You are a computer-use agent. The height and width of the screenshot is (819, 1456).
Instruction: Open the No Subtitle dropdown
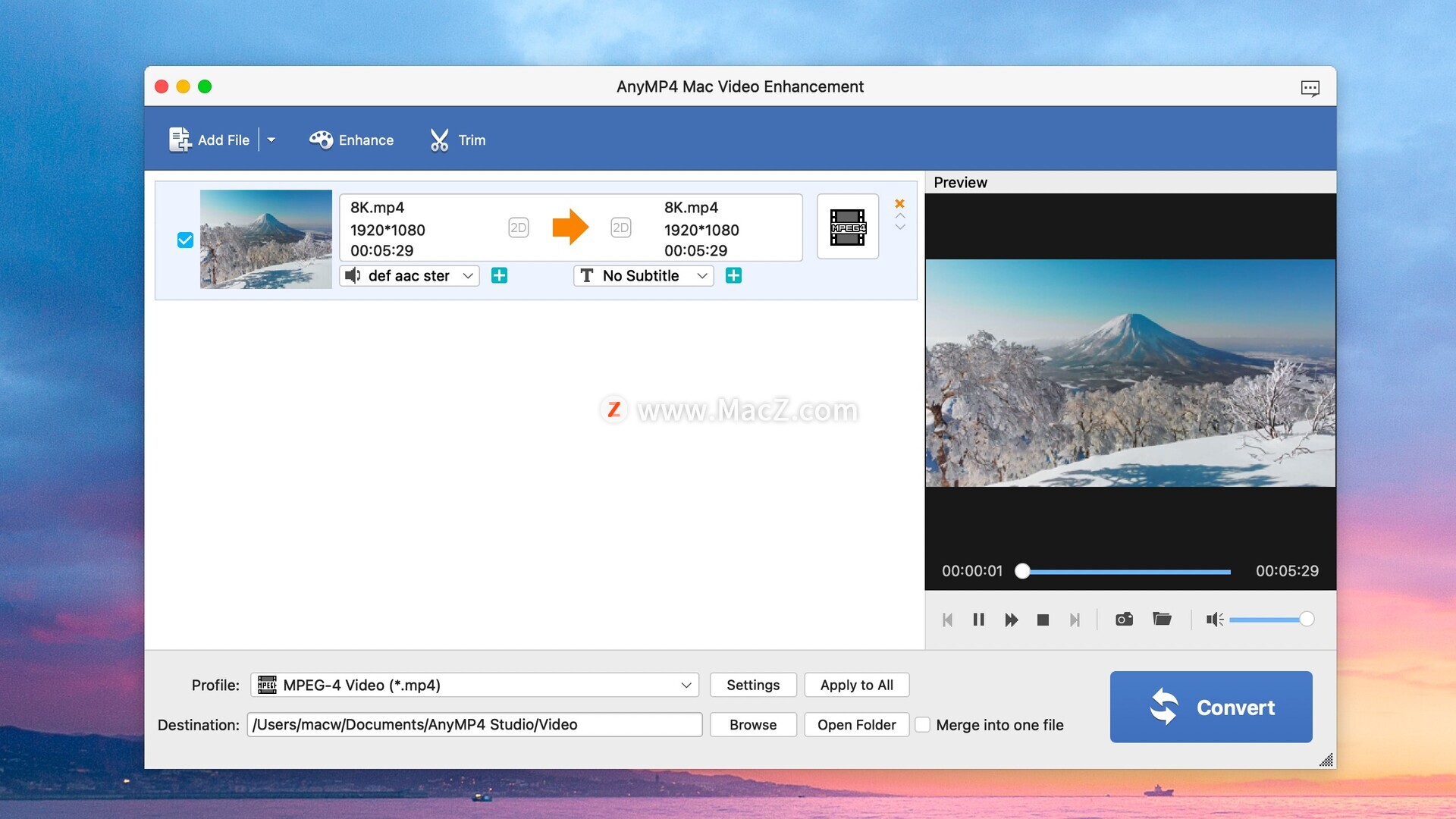pyautogui.click(x=644, y=276)
